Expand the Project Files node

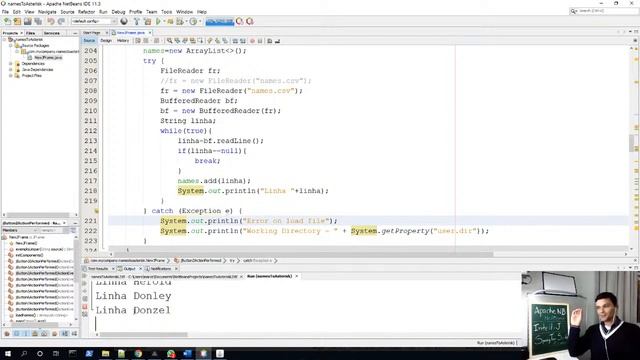pos(11,76)
